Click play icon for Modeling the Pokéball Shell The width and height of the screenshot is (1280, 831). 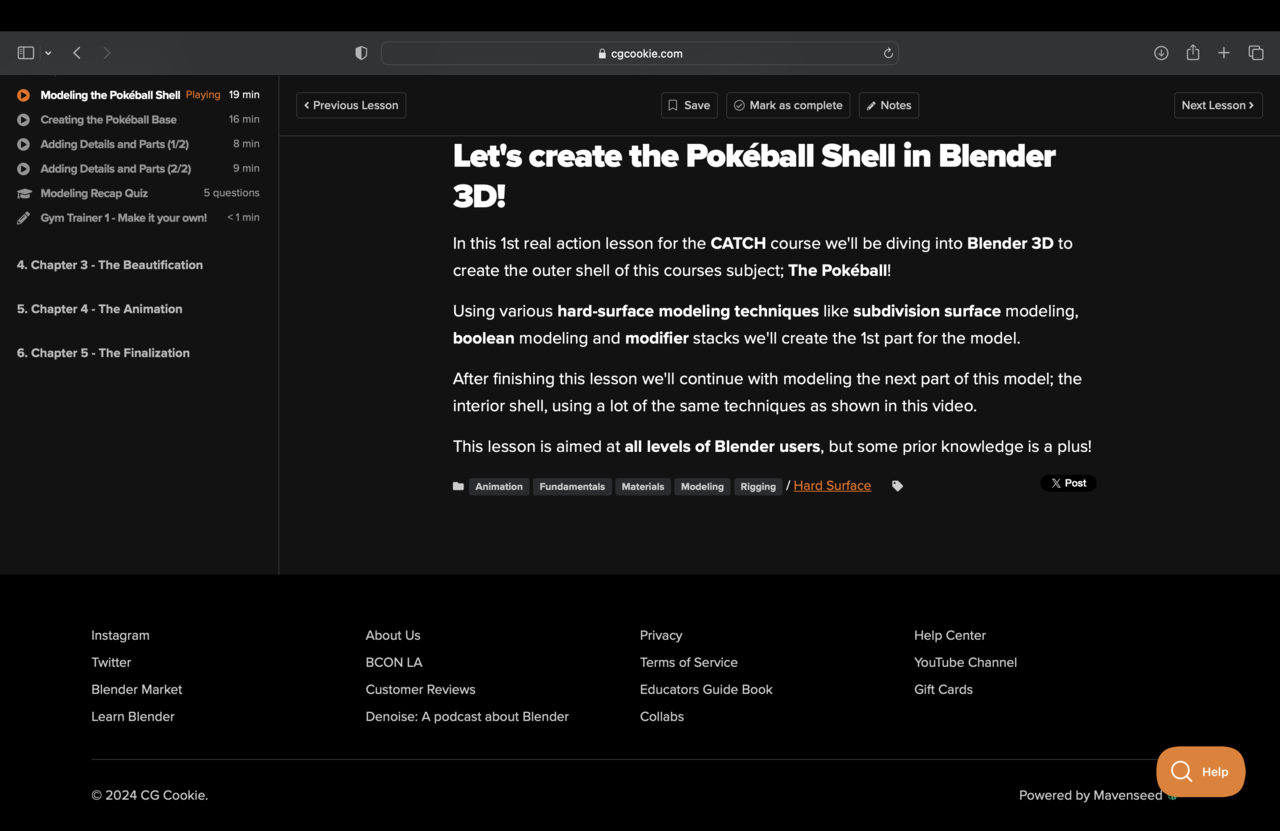pyautogui.click(x=23, y=95)
